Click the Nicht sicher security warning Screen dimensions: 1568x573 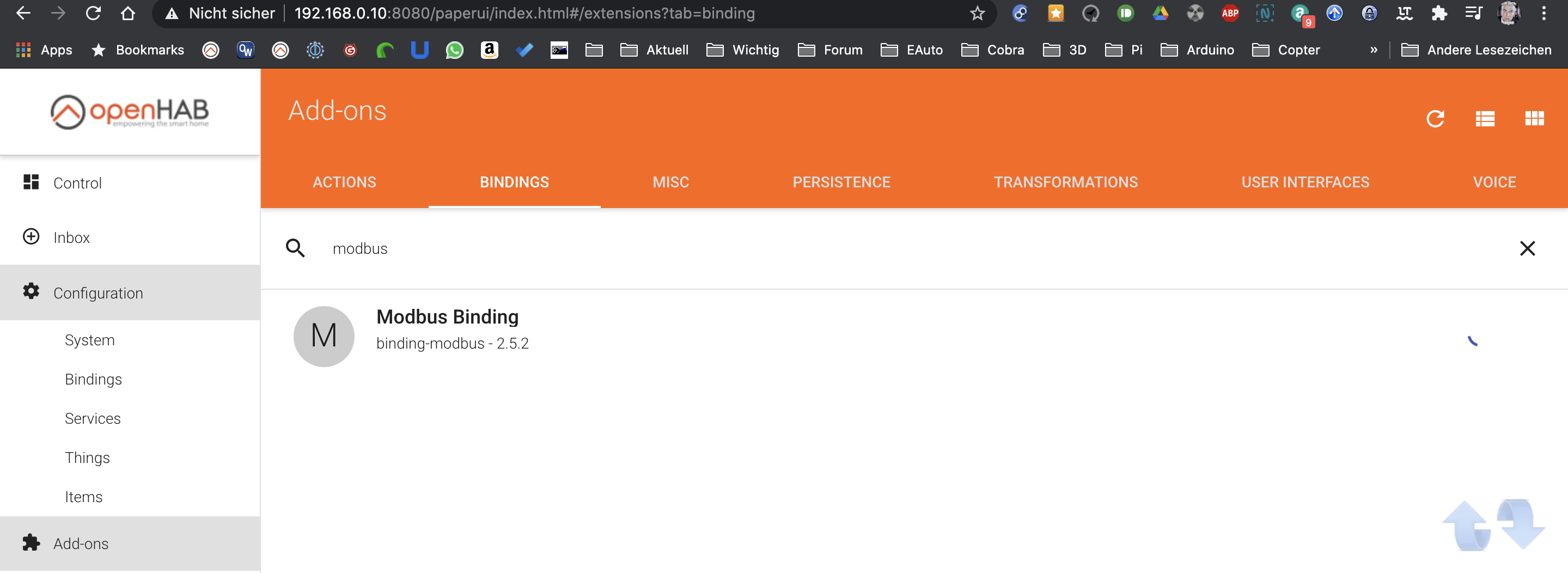pyautogui.click(x=221, y=14)
